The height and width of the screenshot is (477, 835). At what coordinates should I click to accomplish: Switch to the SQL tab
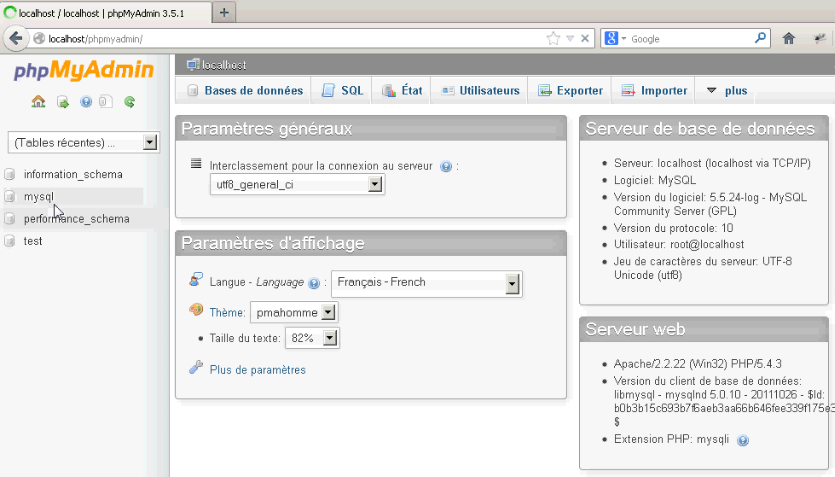[342, 90]
